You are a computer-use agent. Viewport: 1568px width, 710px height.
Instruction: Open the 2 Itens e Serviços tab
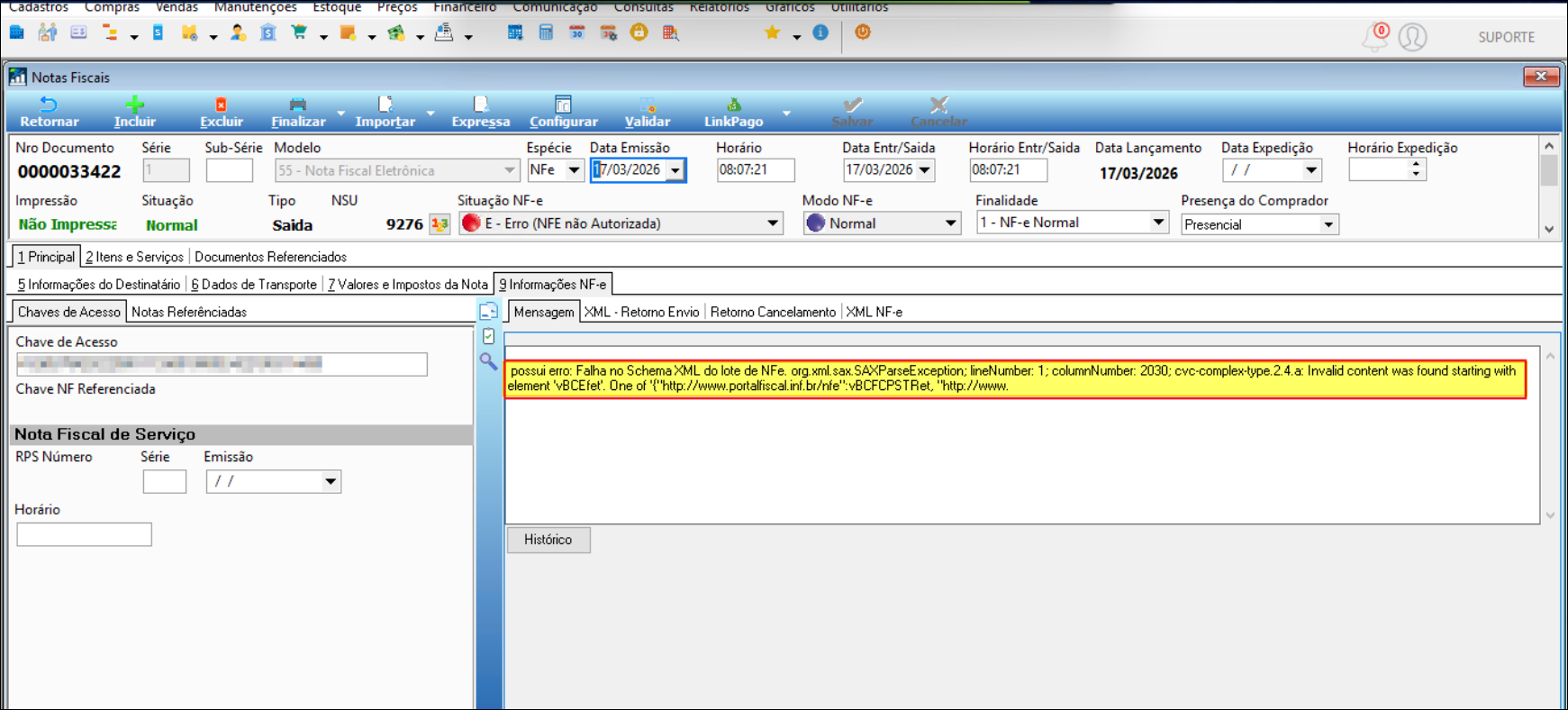pos(134,257)
